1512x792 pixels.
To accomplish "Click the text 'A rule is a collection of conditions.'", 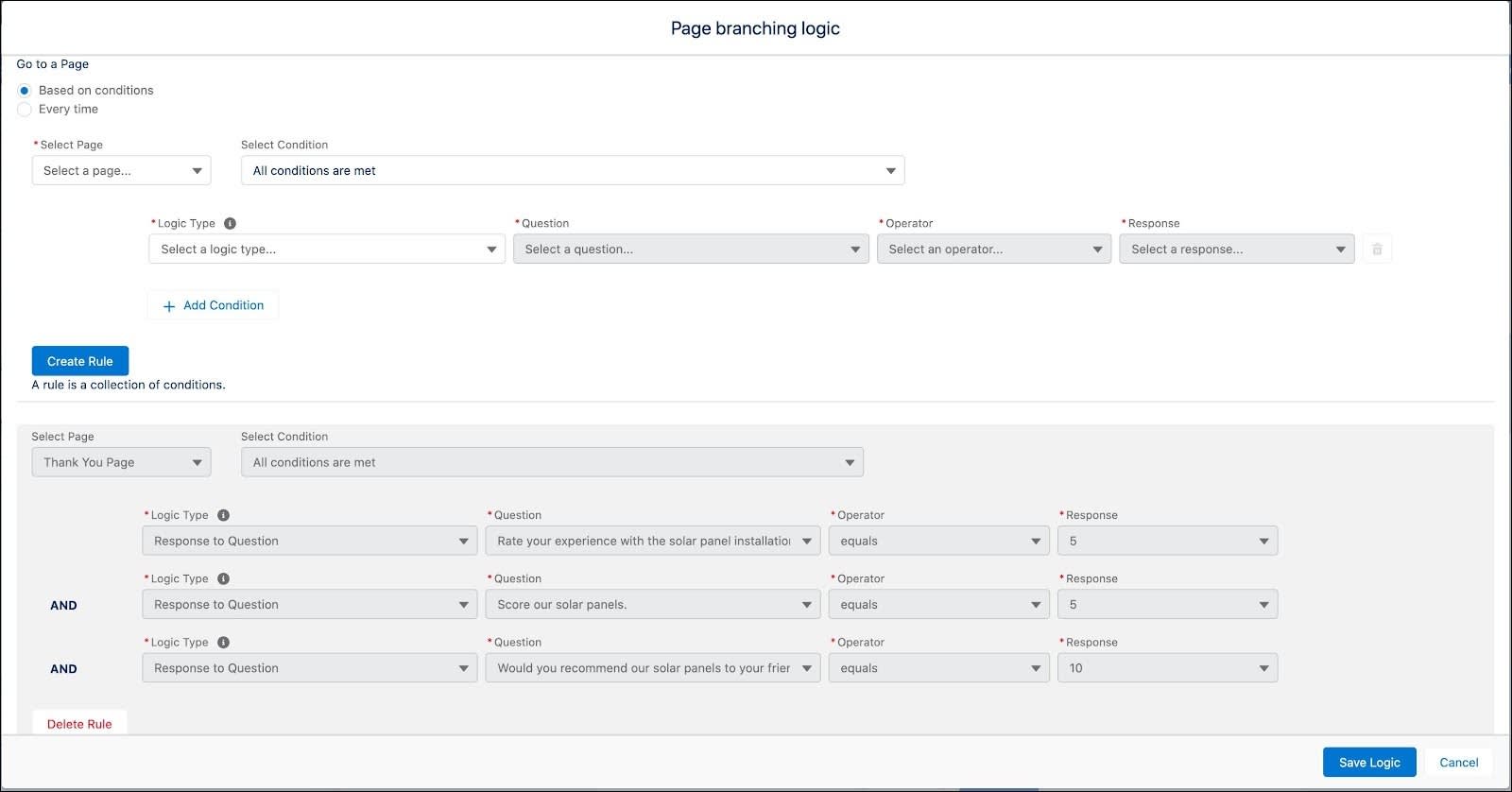I will pyautogui.click(x=129, y=385).
